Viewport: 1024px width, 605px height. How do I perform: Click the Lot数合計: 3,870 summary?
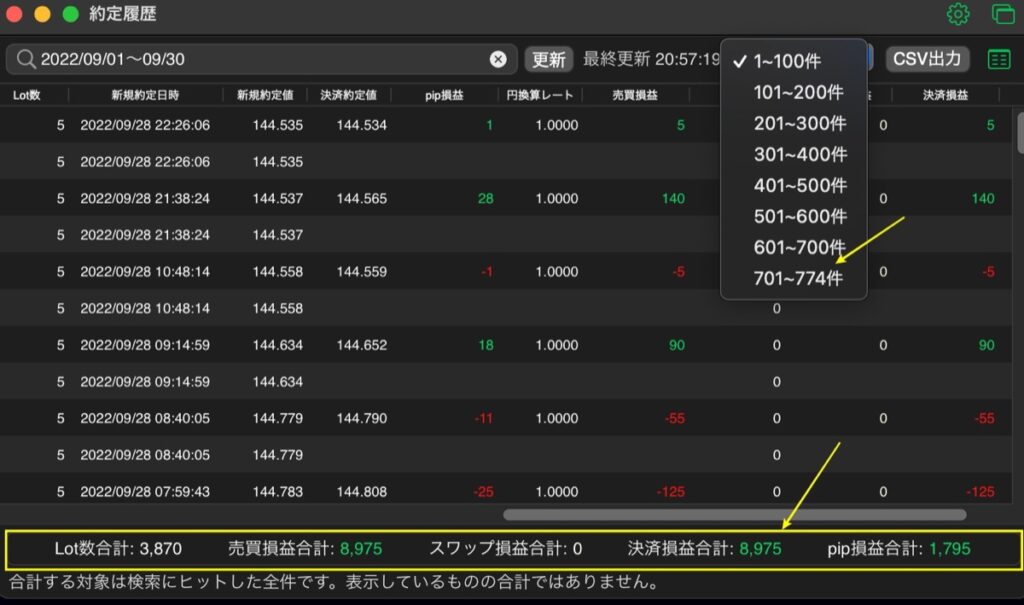pos(118,549)
